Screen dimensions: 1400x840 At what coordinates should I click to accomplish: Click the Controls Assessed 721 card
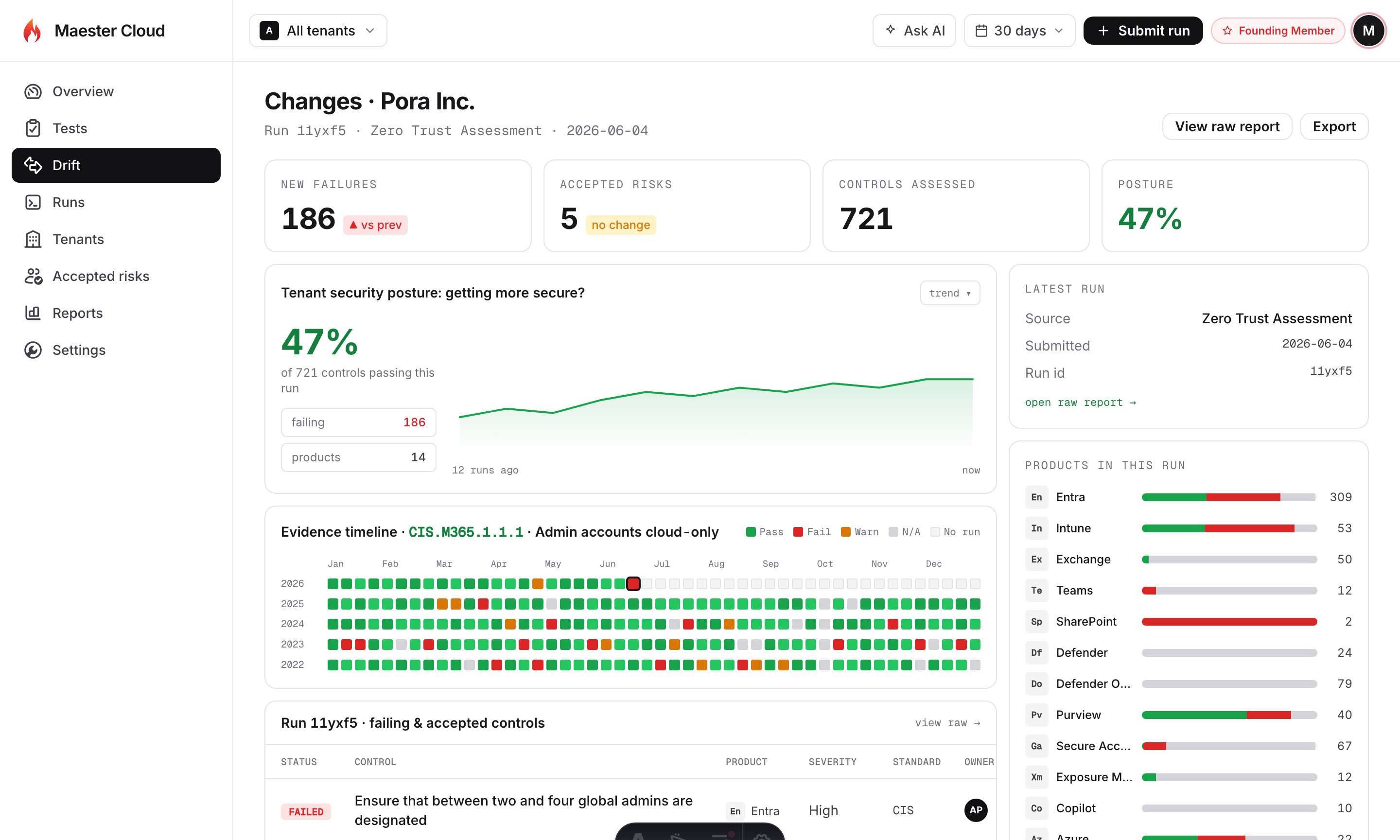pos(956,206)
